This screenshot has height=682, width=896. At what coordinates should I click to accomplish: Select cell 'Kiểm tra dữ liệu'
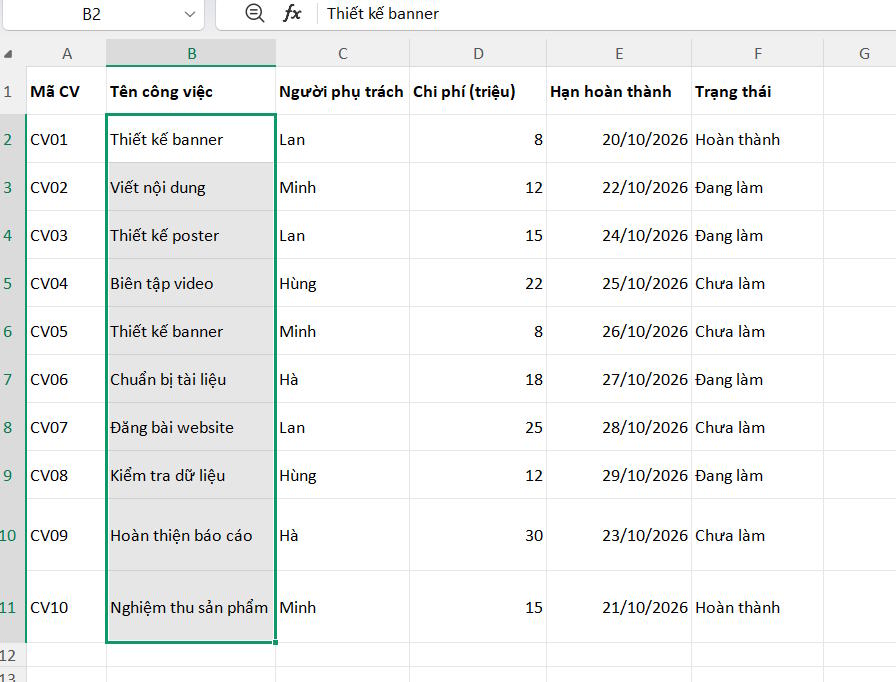coord(191,475)
